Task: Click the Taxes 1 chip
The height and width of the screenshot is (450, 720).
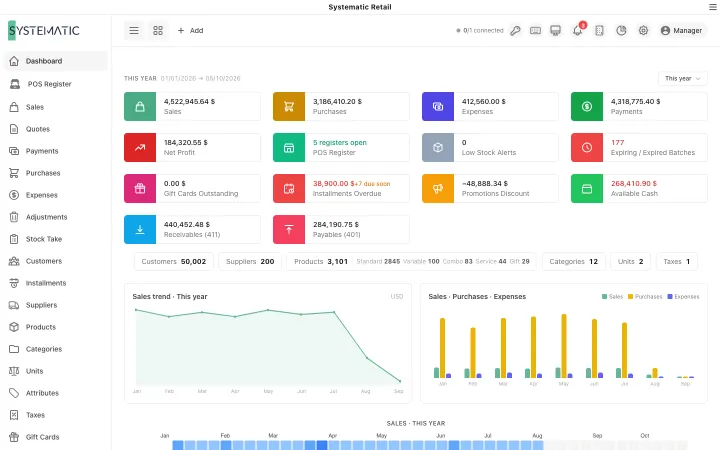Action: click(676, 261)
